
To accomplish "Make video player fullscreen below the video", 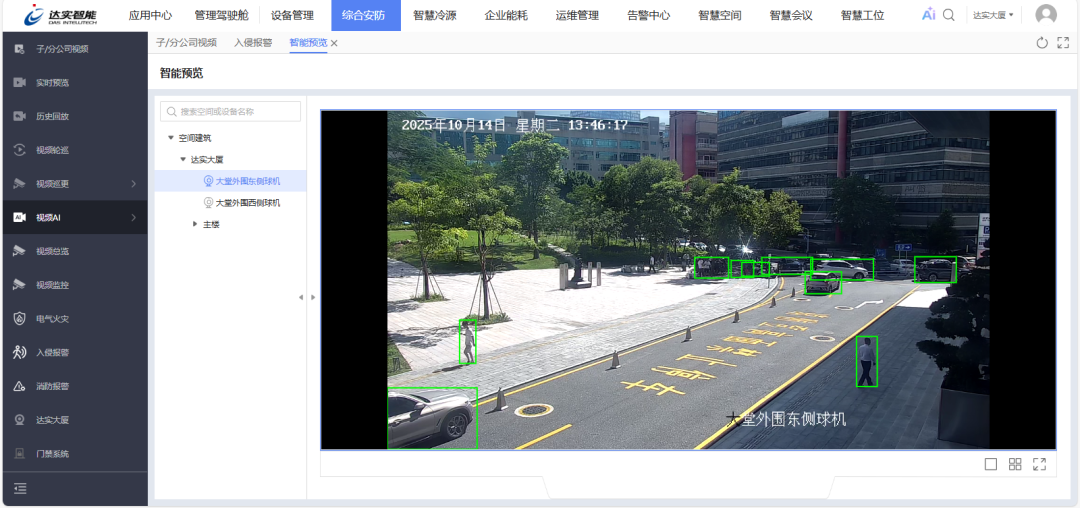I will pos(1039,464).
